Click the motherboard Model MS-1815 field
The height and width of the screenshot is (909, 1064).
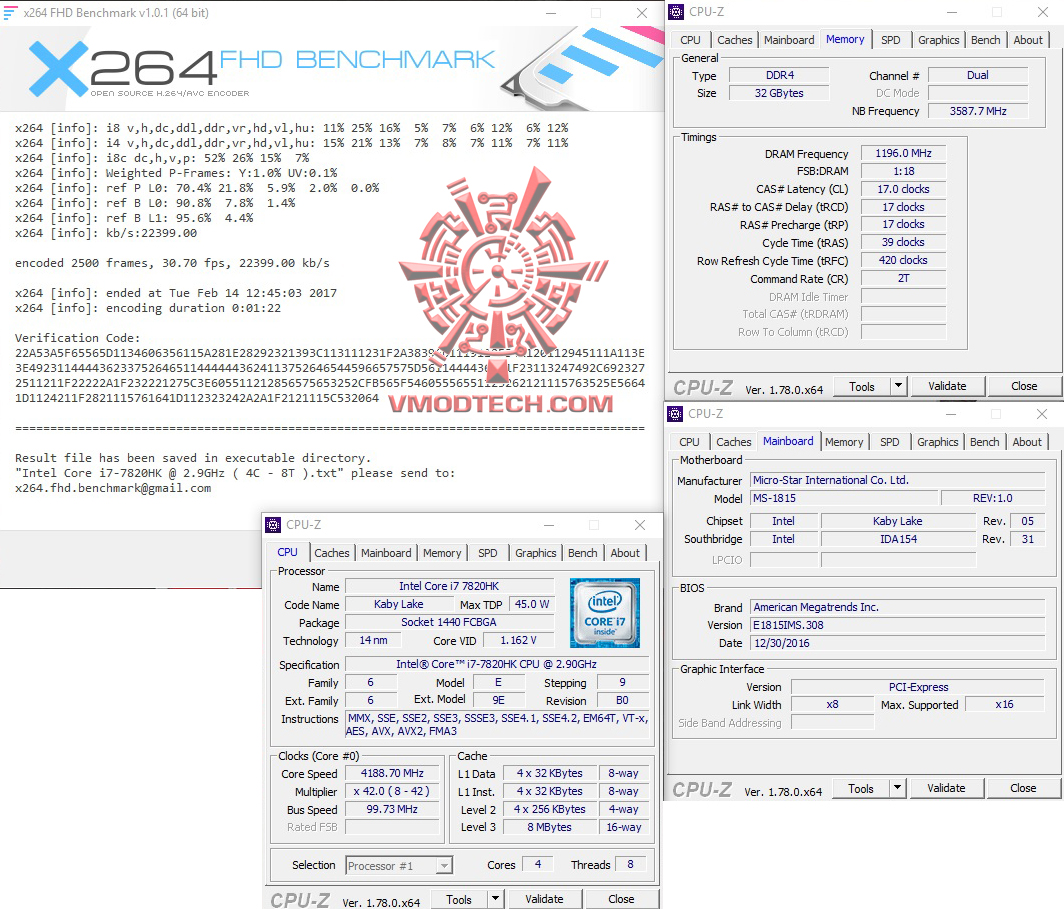[x=844, y=499]
